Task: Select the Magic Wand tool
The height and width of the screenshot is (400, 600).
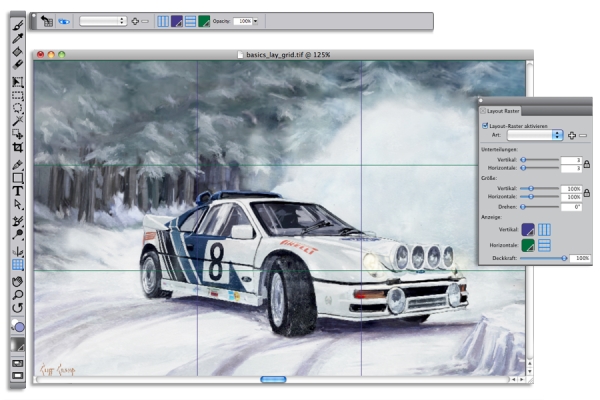Action: (x=18, y=121)
